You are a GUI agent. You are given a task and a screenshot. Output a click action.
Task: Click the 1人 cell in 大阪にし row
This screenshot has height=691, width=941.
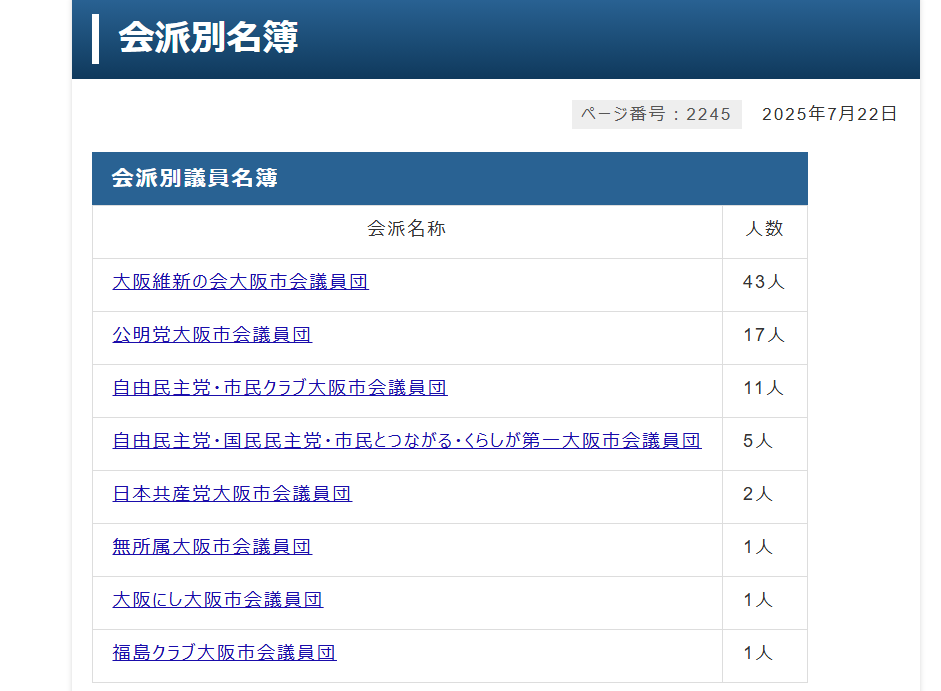point(765,603)
